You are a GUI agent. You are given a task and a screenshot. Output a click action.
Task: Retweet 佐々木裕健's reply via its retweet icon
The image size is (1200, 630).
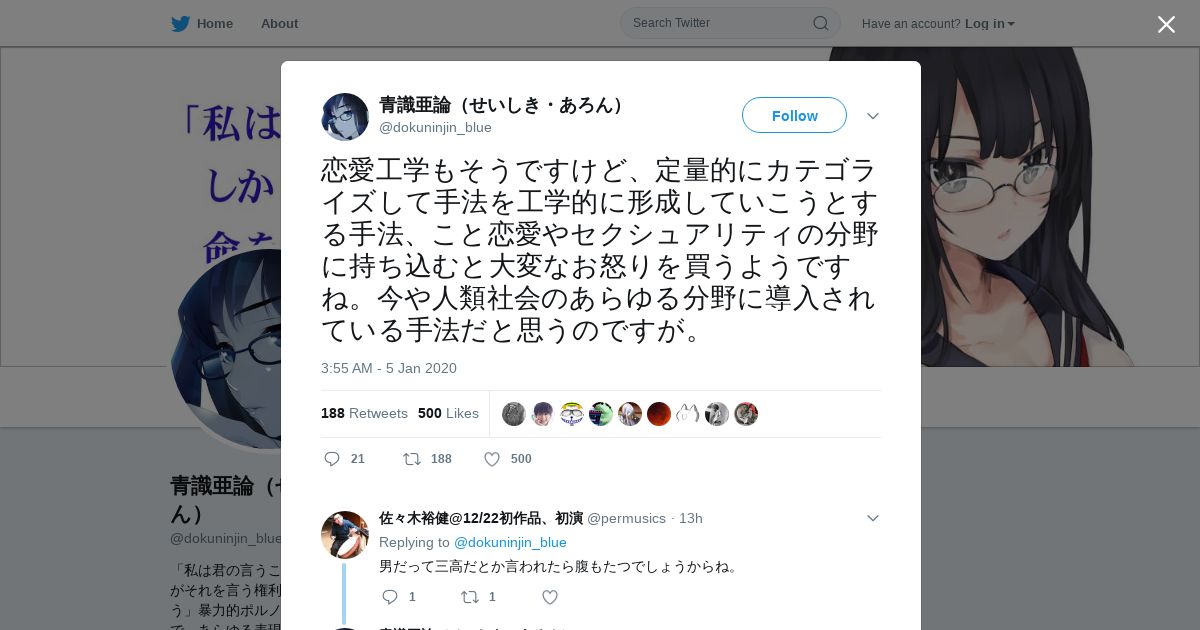[x=470, y=597]
